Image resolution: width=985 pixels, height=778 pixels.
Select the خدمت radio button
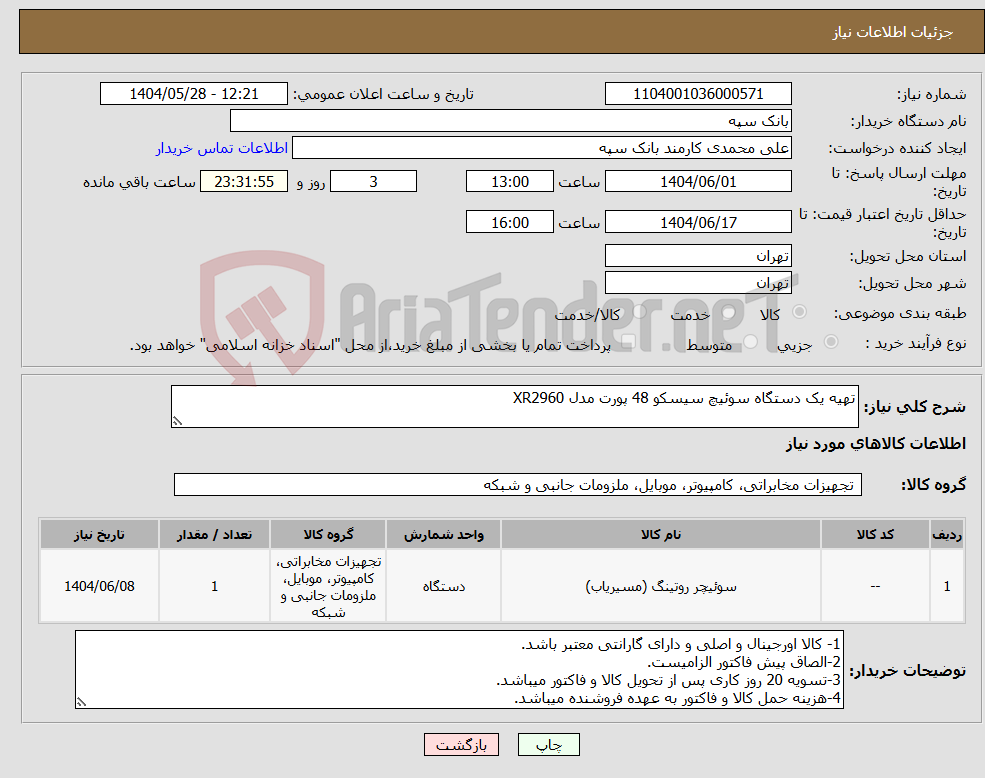(x=728, y=312)
